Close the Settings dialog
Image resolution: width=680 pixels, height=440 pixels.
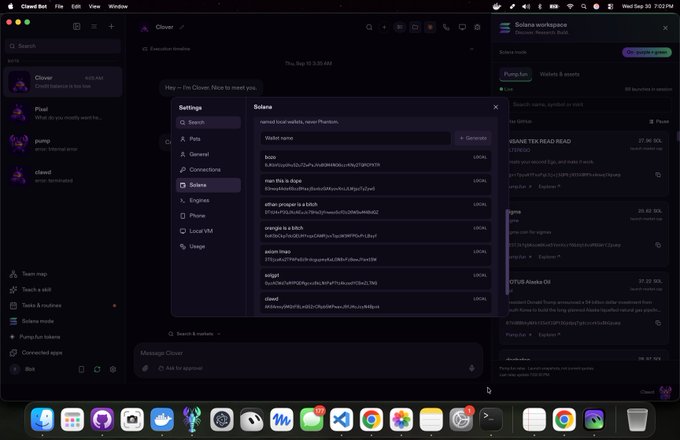click(496, 107)
